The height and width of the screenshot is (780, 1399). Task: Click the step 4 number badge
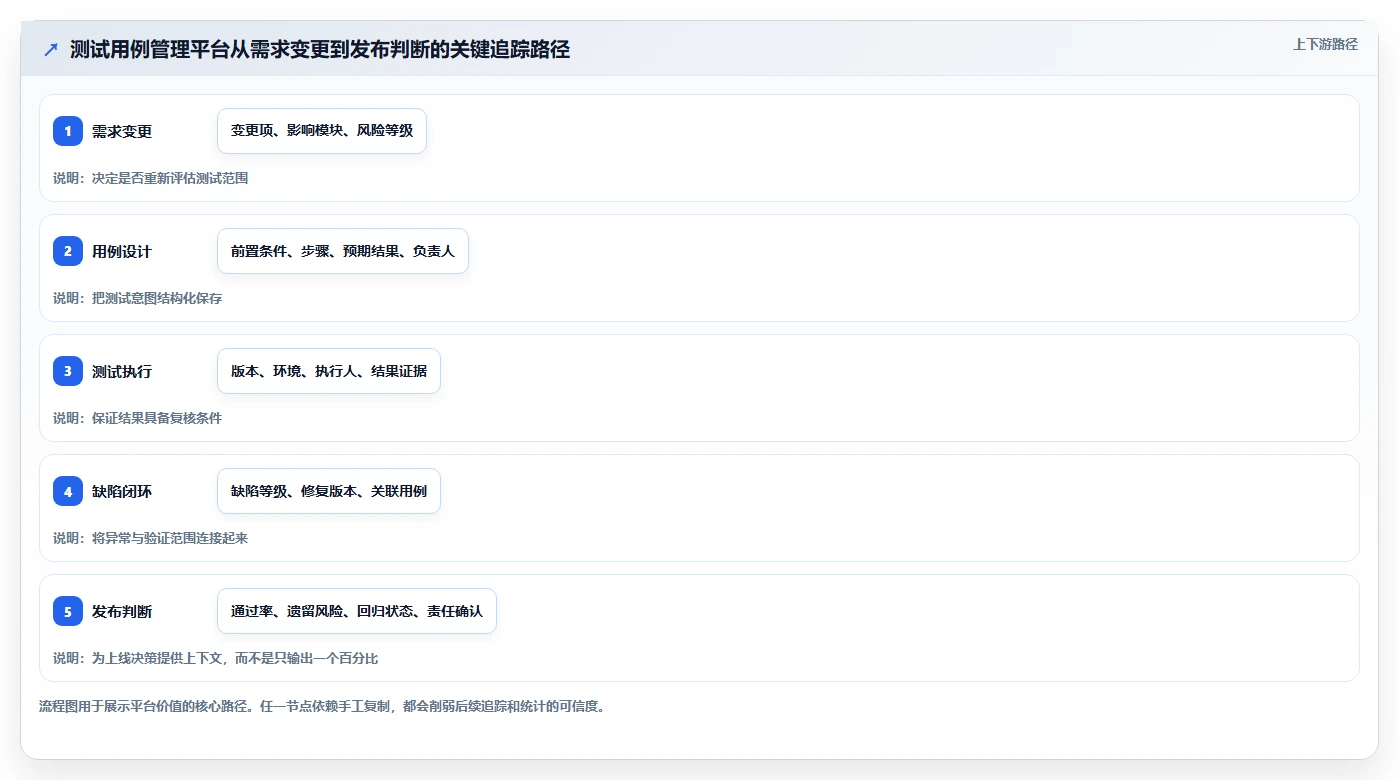[68, 491]
